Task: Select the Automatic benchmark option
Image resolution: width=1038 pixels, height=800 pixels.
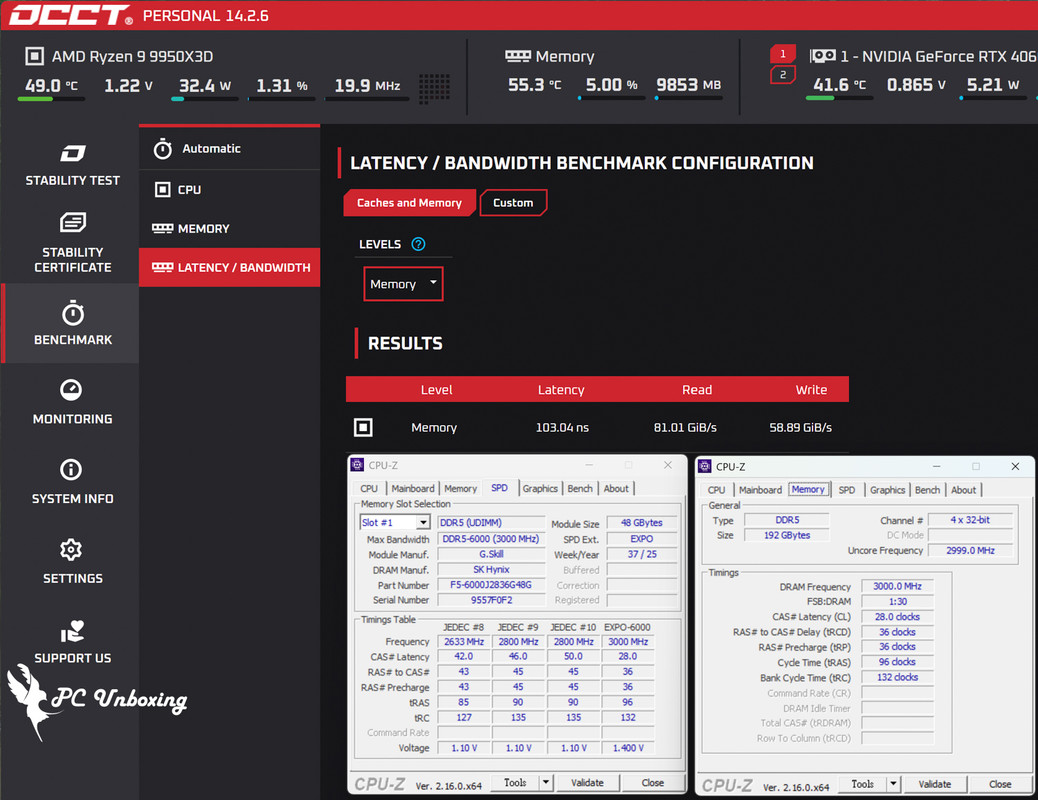Action: tap(230, 149)
